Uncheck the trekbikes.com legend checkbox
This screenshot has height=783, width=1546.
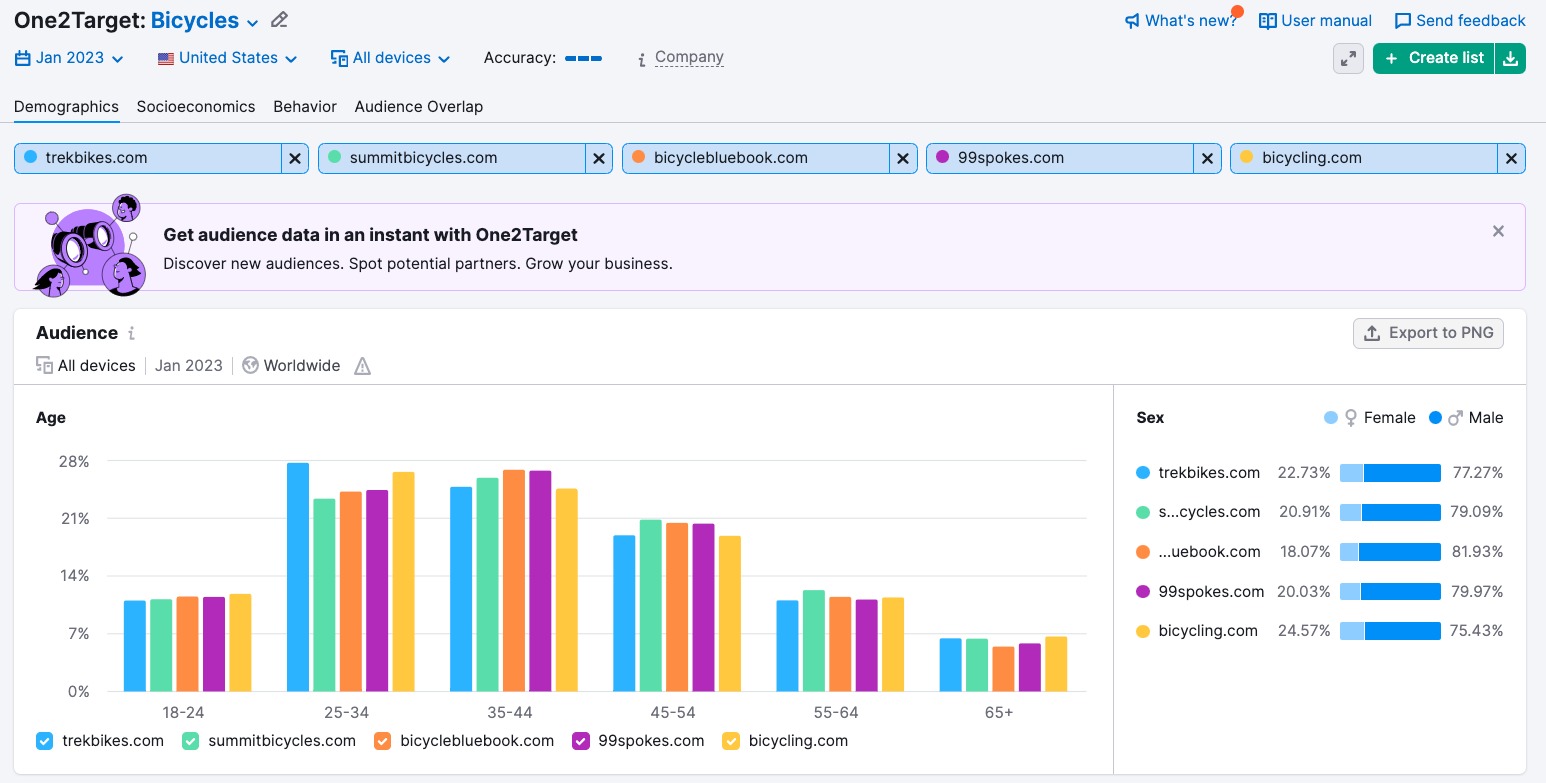tap(44, 741)
